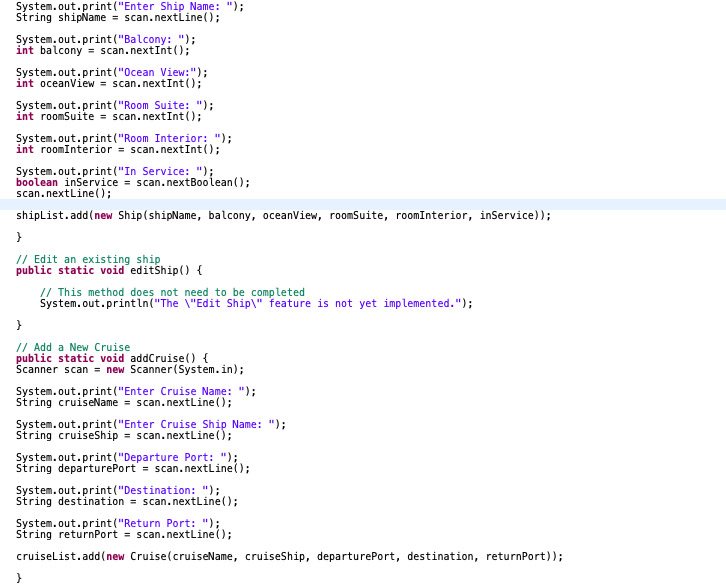Click the 'Room Suite: ' print statement

[x=115, y=106]
